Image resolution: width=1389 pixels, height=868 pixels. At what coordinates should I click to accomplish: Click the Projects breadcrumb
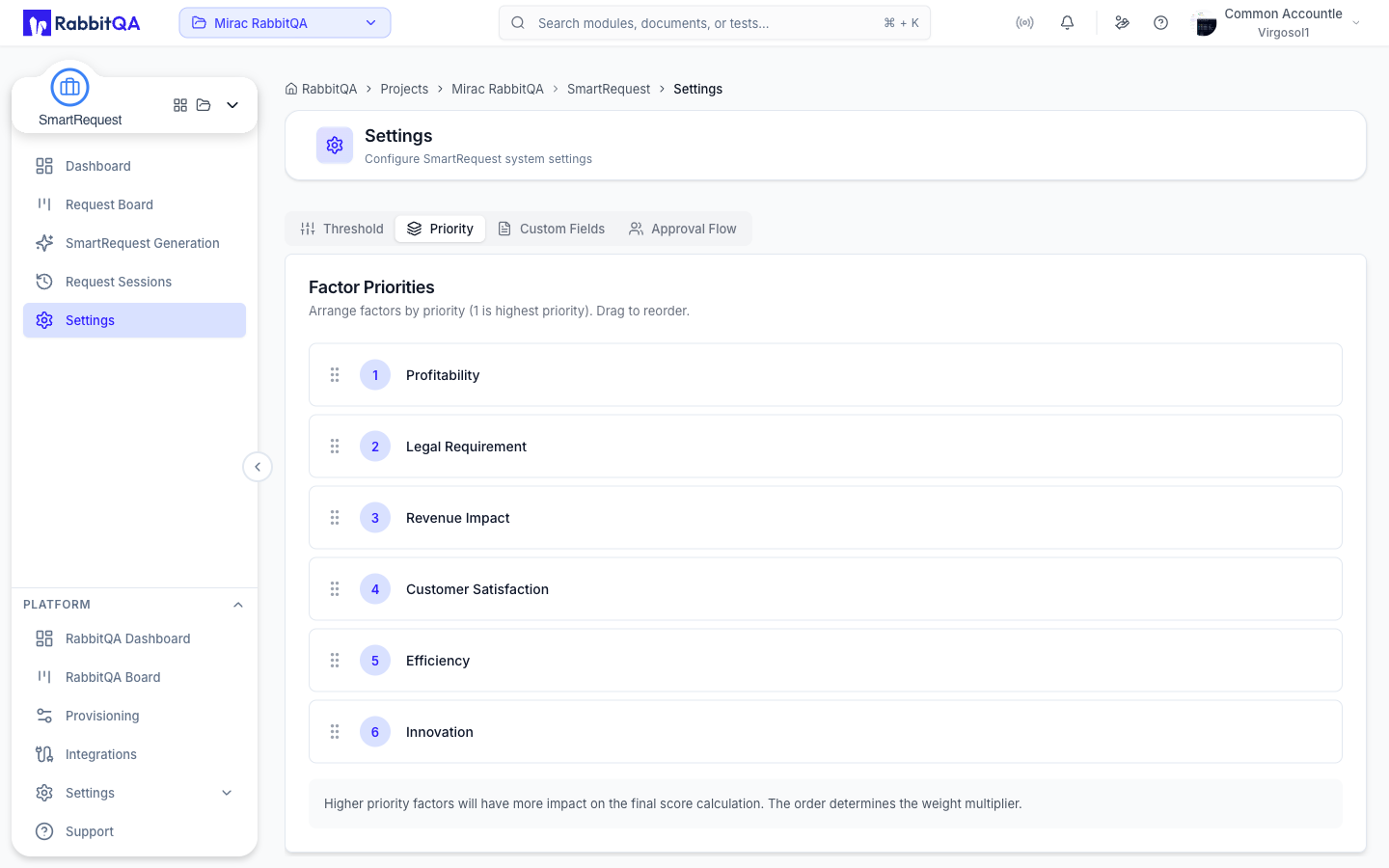coord(404,89)
